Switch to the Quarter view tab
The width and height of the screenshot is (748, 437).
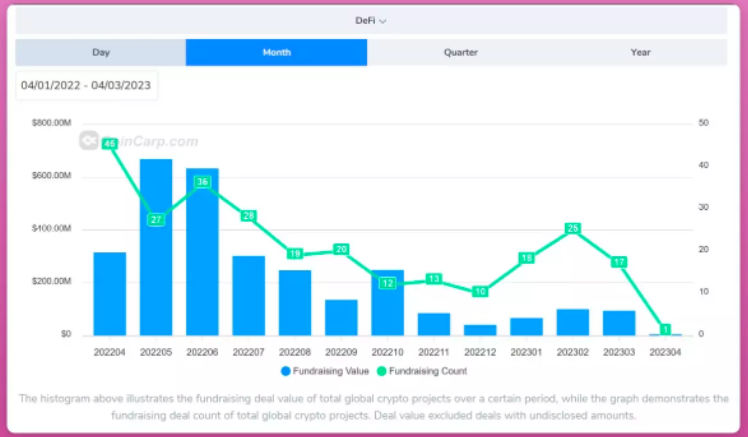point(460,53)
